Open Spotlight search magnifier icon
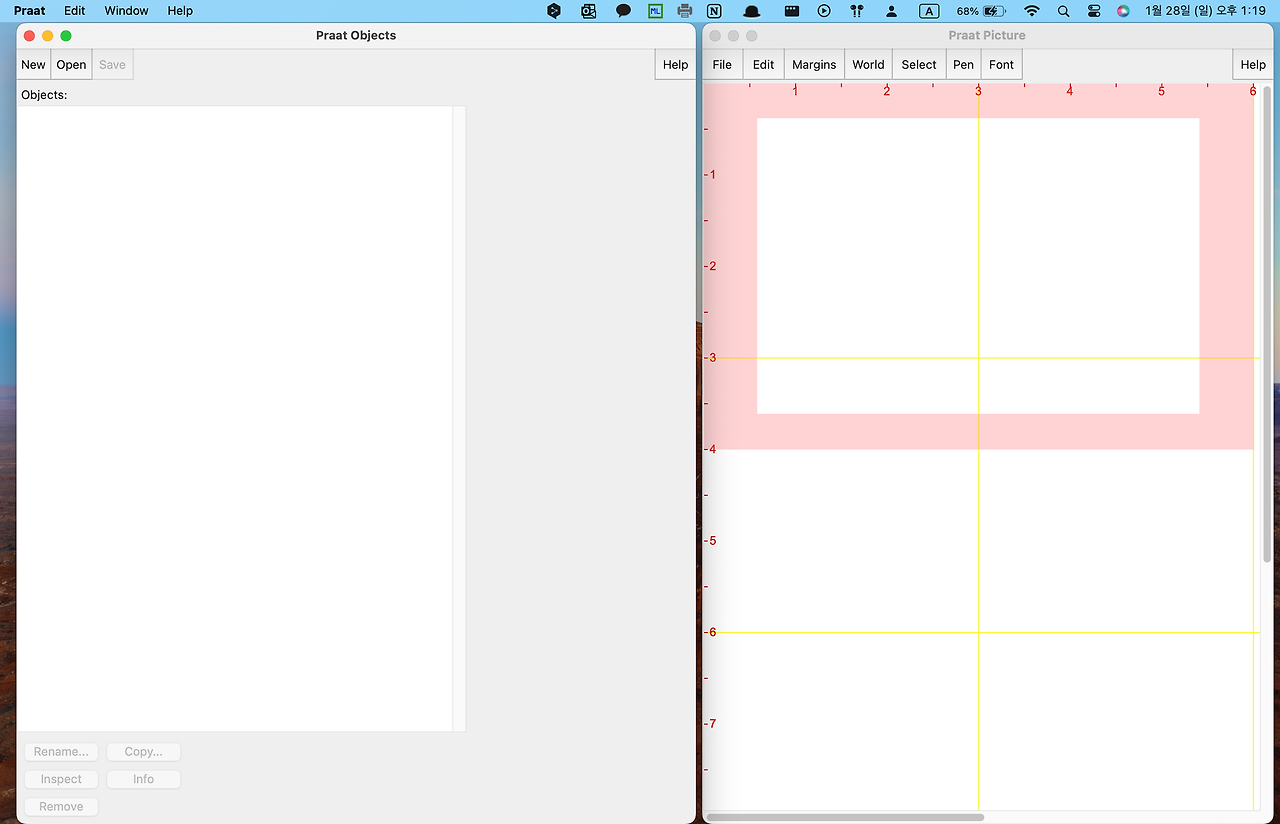This screenshot has width=1280, height=824. tap(1063, 11)
